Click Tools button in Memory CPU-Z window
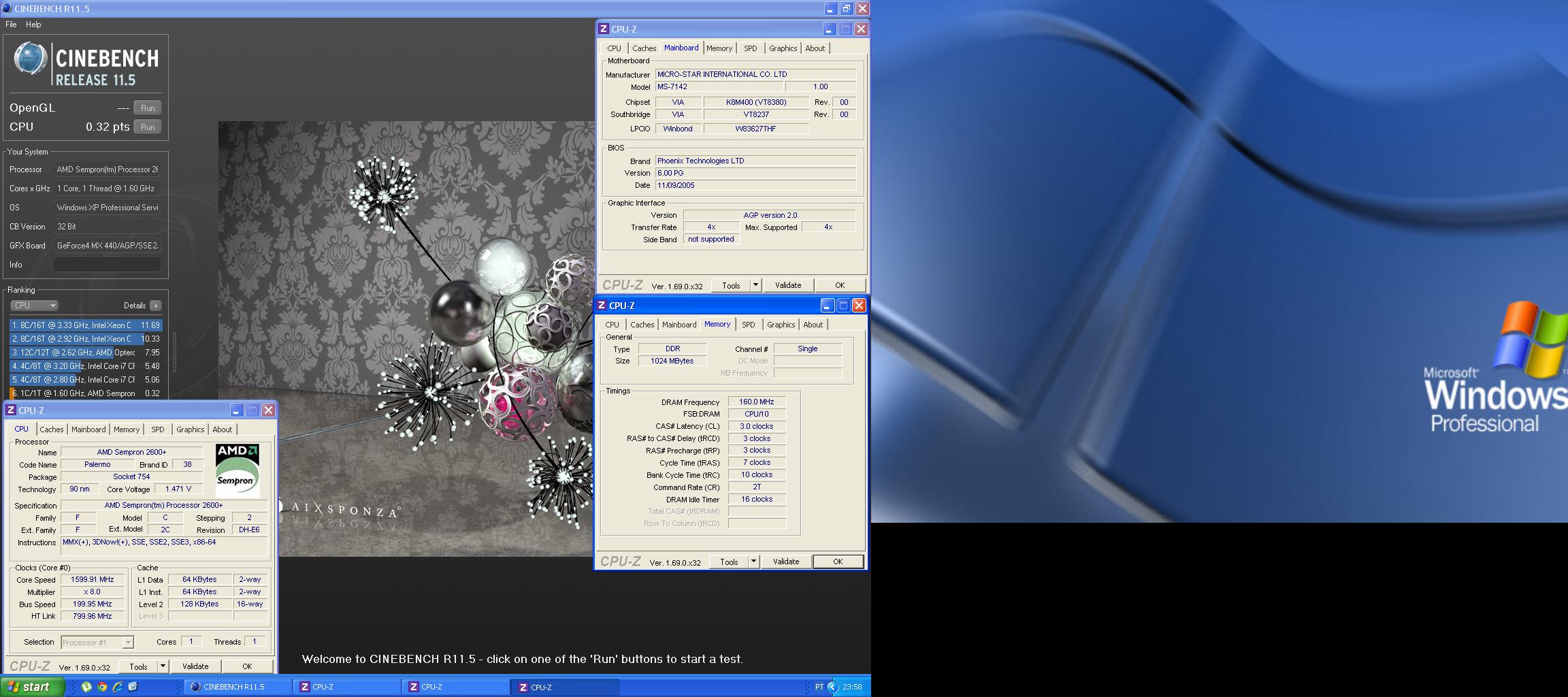 [x=729, y=562]
